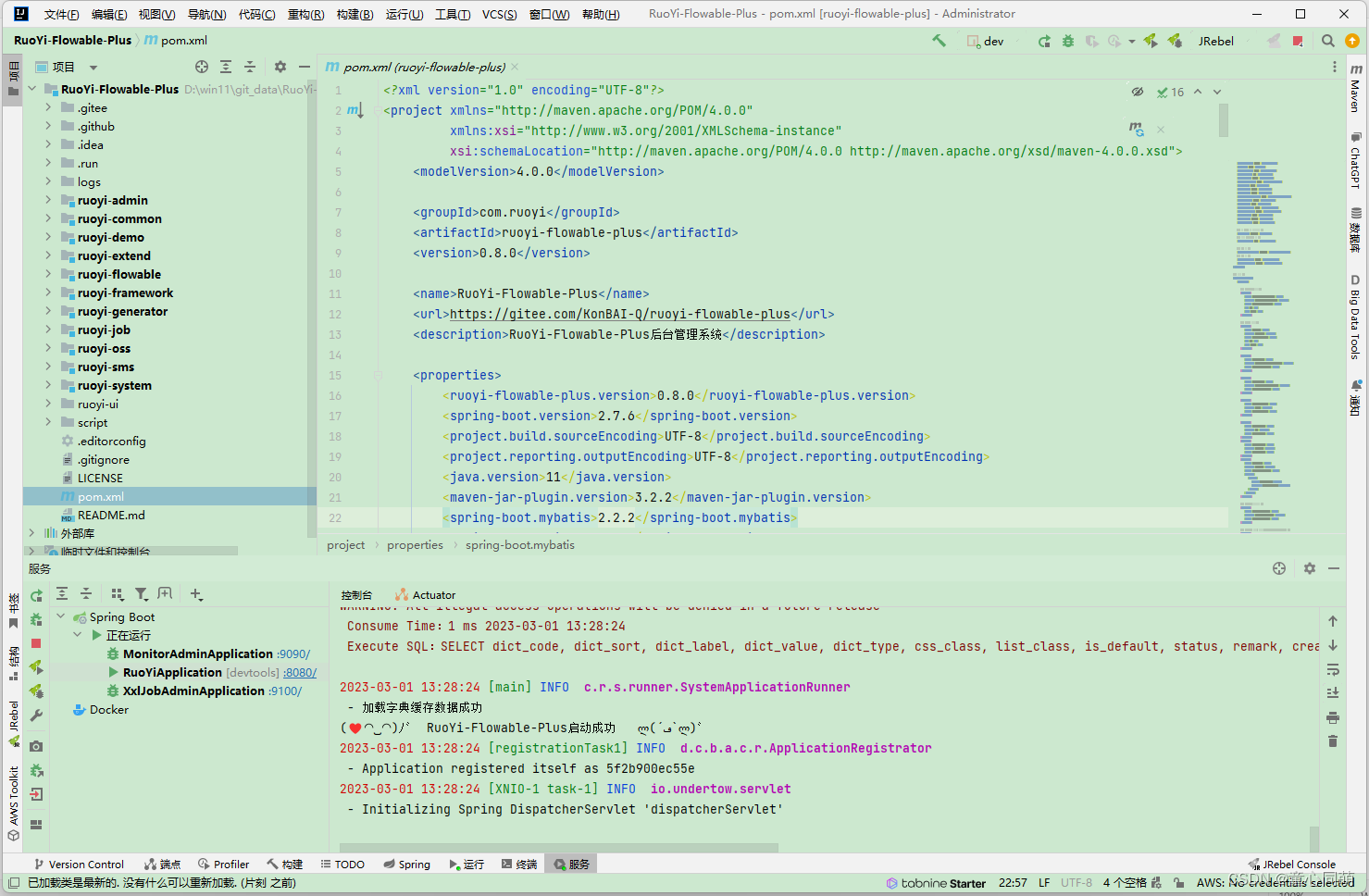This screenshot has height=896, width=1369.
Task: Click the services Group By icon
Action: 118,594
